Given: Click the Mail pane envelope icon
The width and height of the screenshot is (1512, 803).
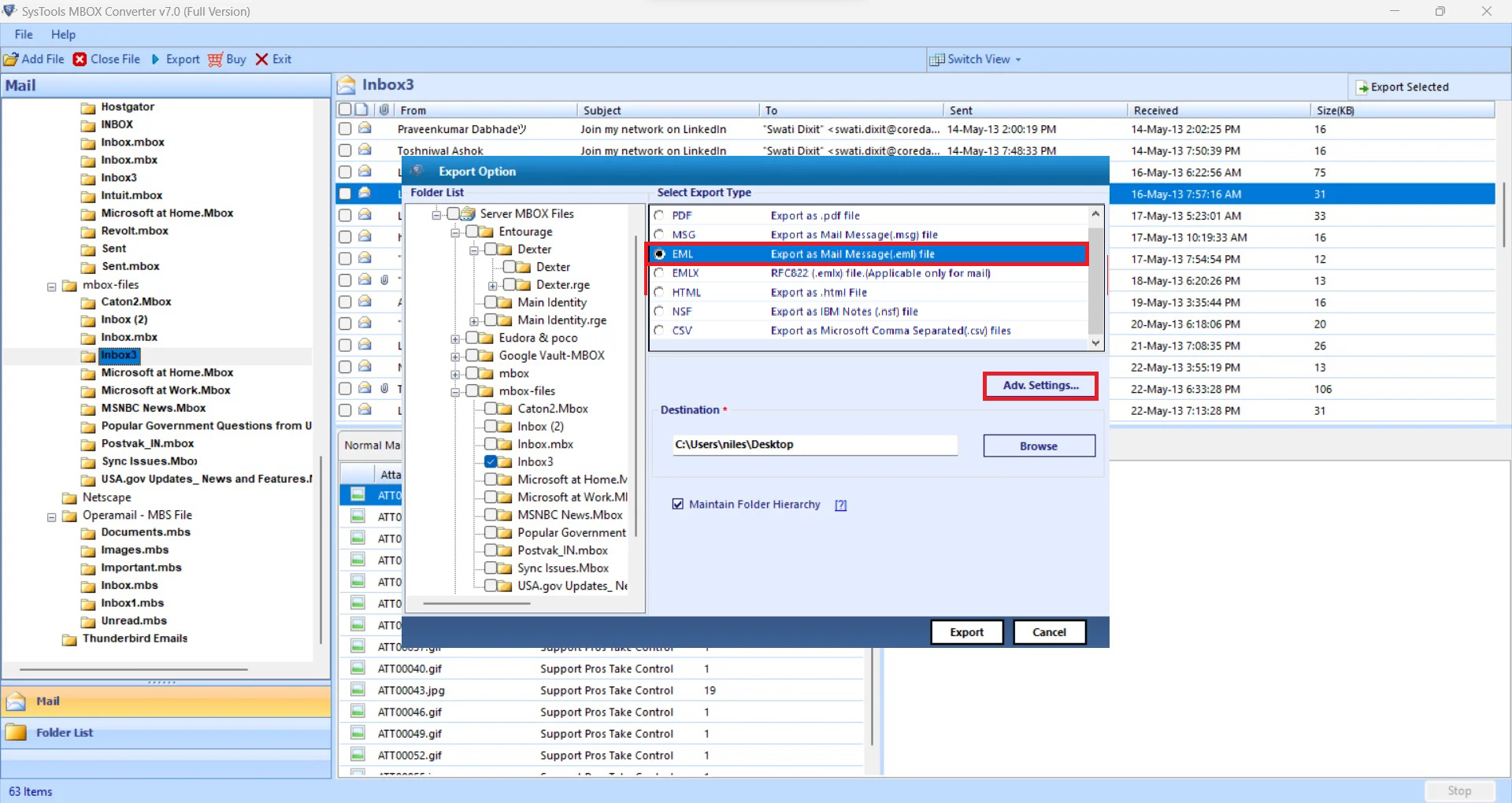Looking at the screenshot, I should 16,701.
